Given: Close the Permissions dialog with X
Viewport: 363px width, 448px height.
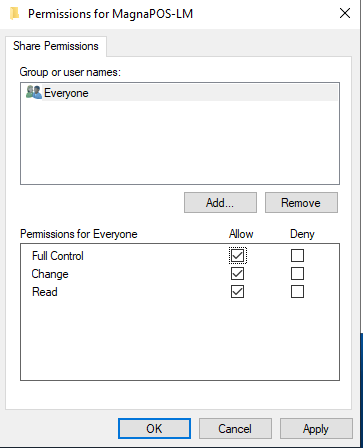Looking at the screenshot, I should (x=345, y=13).
